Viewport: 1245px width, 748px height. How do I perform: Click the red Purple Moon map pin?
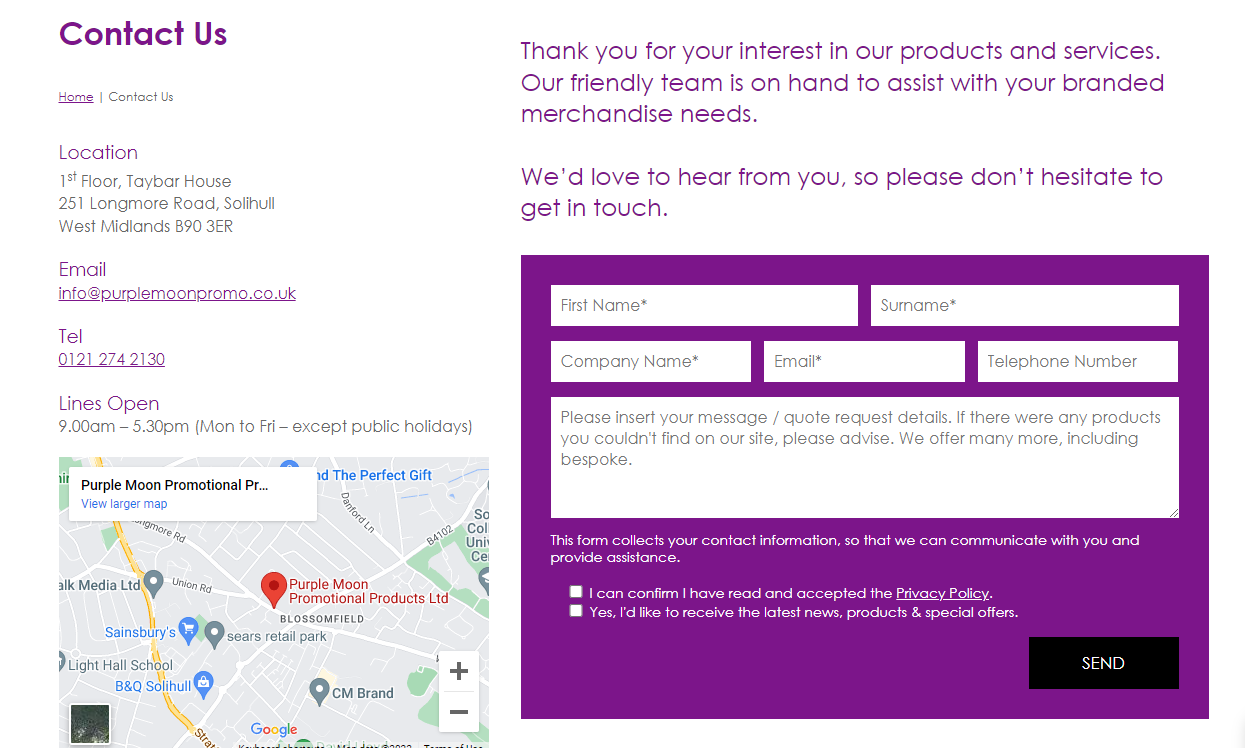(273, 589)
